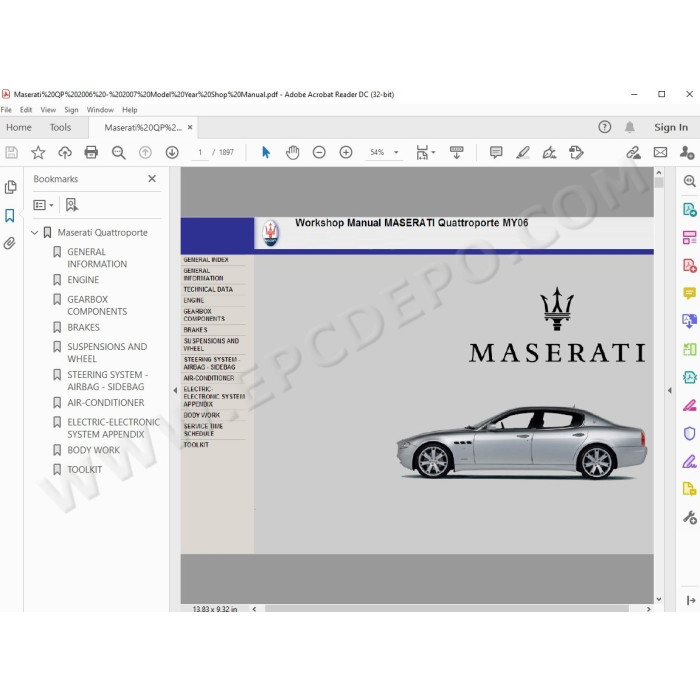Open the bookmark options dropdown

(43, 205)
